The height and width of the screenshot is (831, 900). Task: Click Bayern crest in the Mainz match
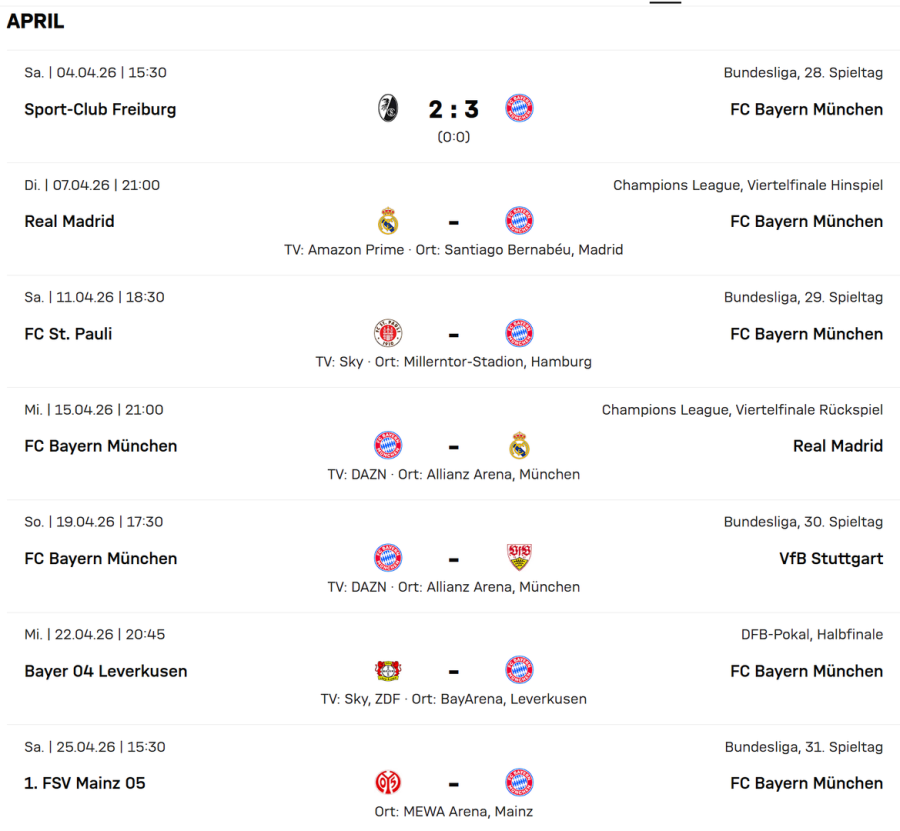pos(519,783)
